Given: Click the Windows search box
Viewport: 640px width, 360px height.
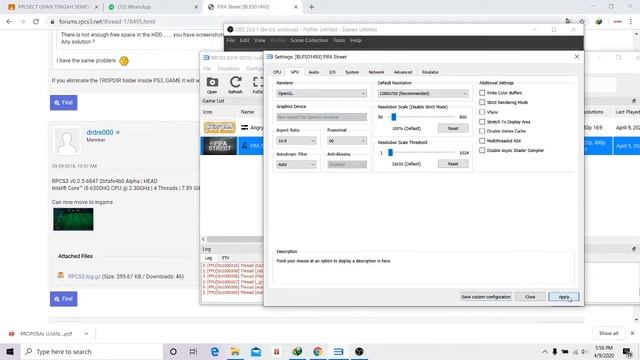Looking at the screenshot, I should coord(91,351).
